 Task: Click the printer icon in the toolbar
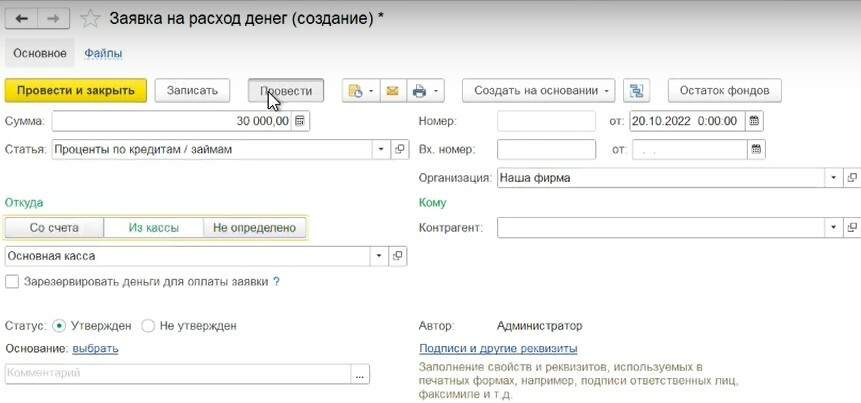click(419, 91)
